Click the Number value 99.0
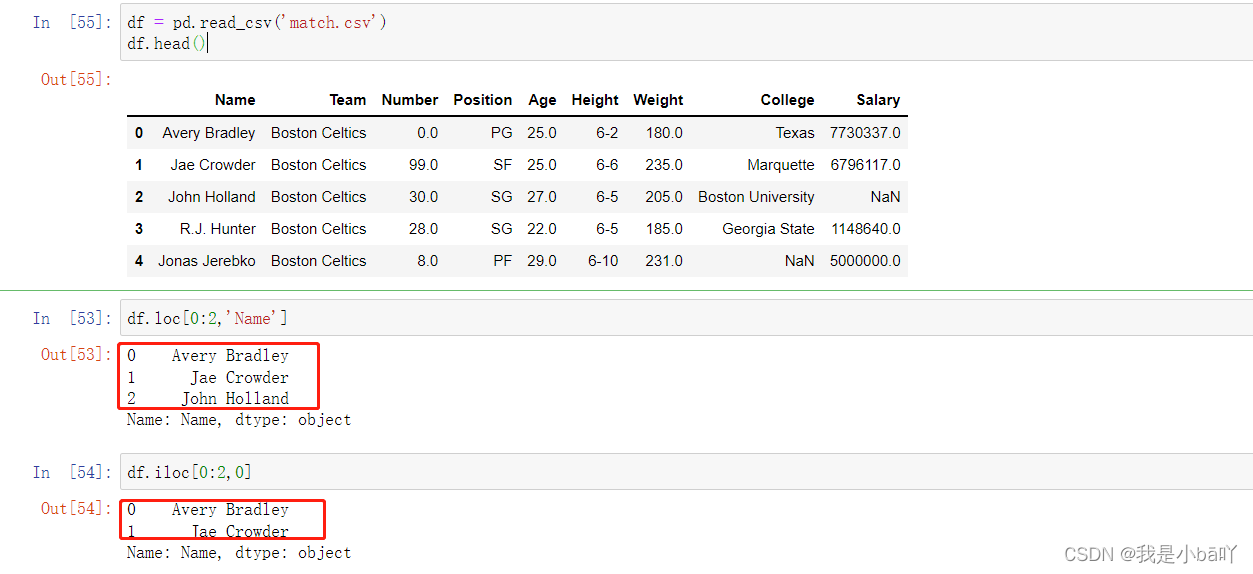 423,165
